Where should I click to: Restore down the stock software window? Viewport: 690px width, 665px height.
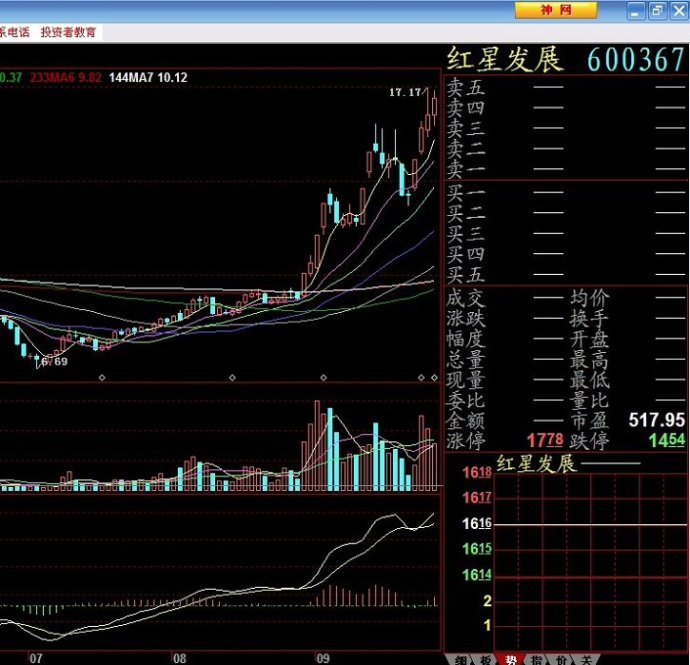(x=657, y=11)
